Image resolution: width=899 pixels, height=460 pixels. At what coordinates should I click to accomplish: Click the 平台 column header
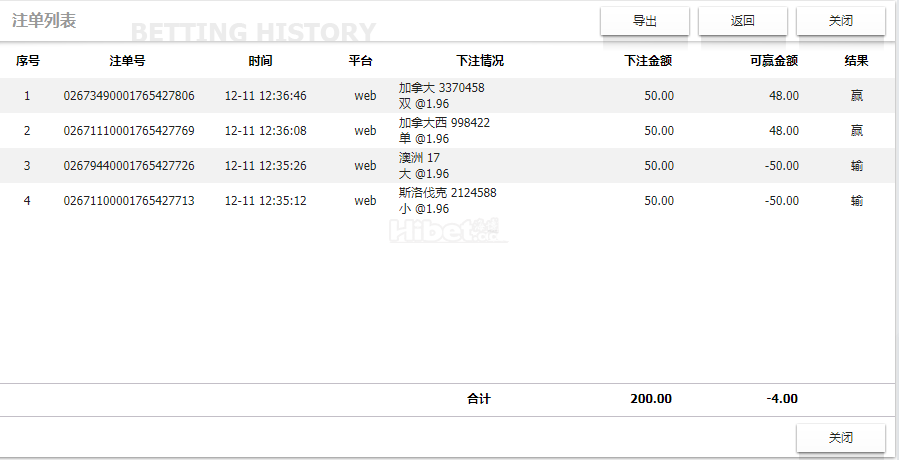361,61
